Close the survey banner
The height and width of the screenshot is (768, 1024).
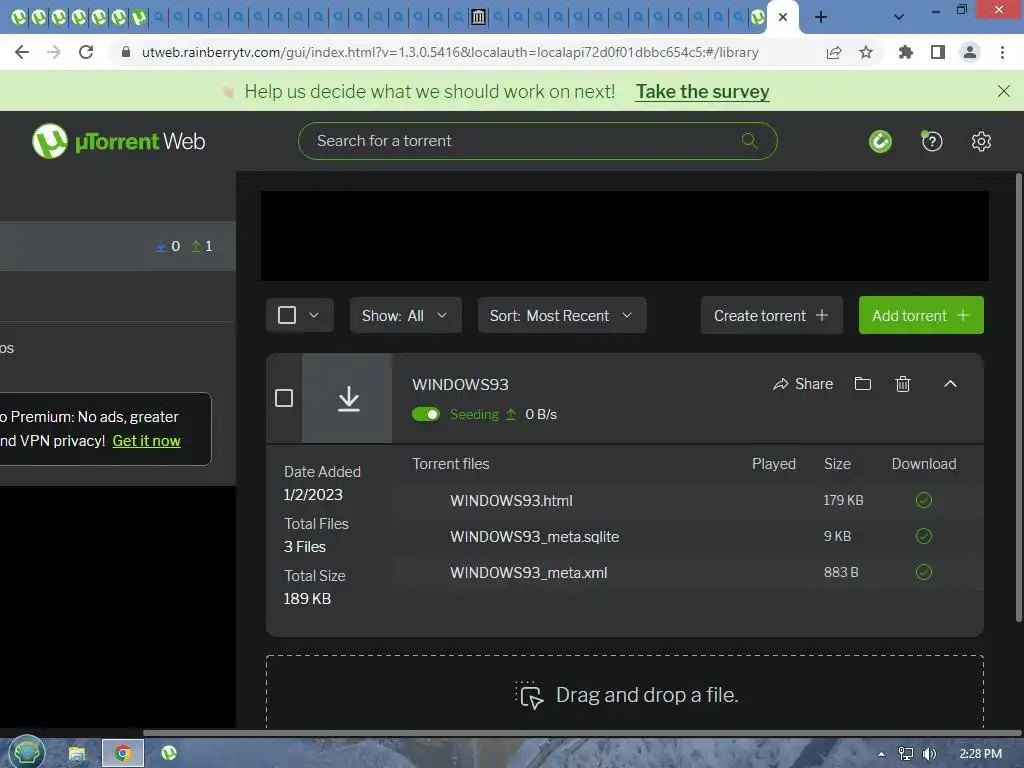(x=1004, y=91)
